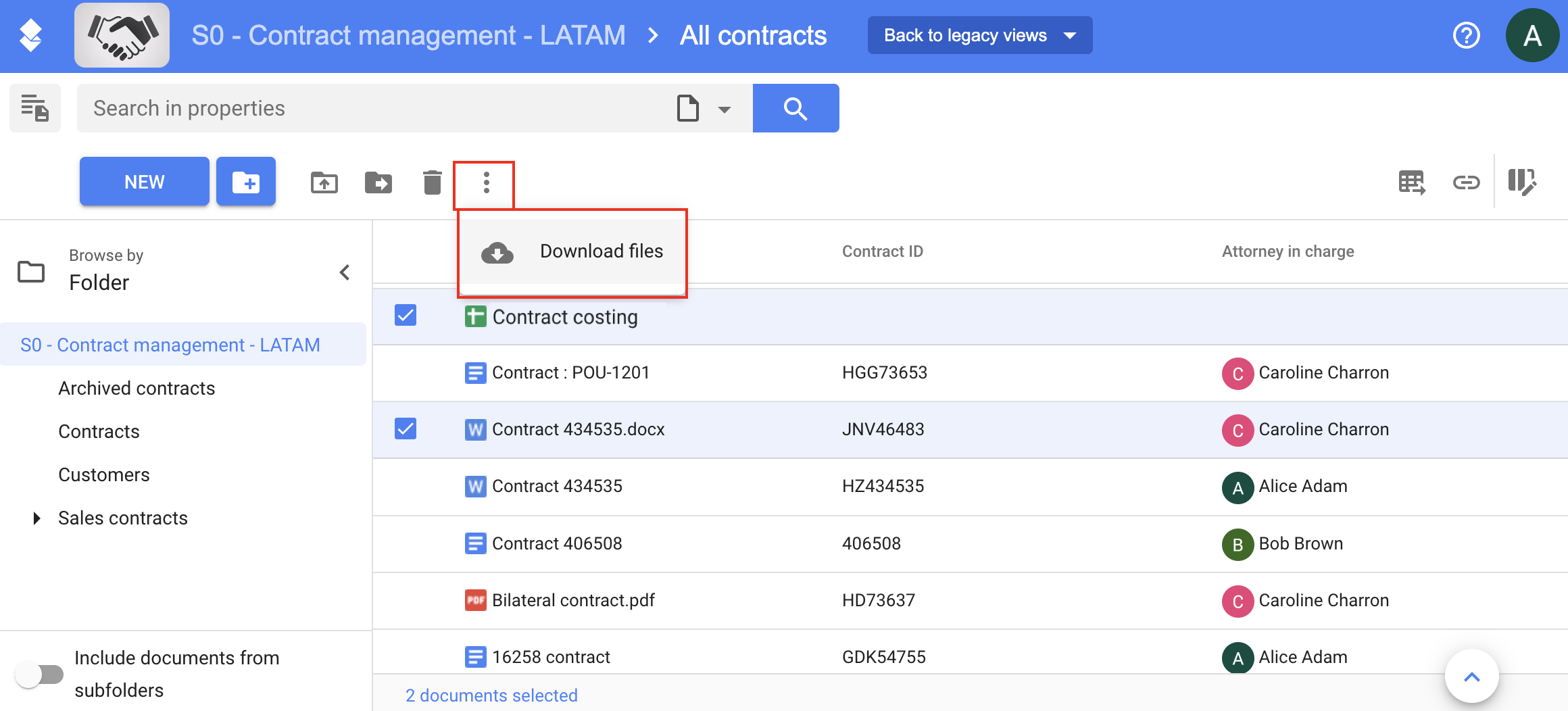This screenshot has height=711, width=1568.
Task: Run search with magnifier button
Action: pyautogui.click(x=795, y=108)
